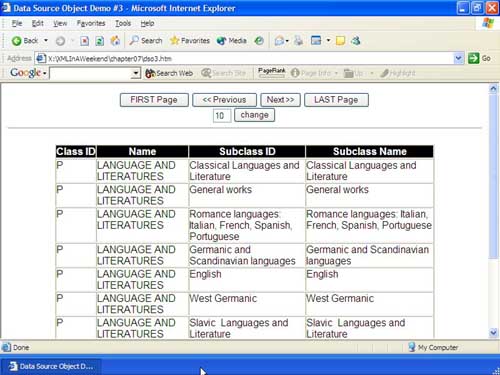Stop page loading with Stop icon

[85, 41]
